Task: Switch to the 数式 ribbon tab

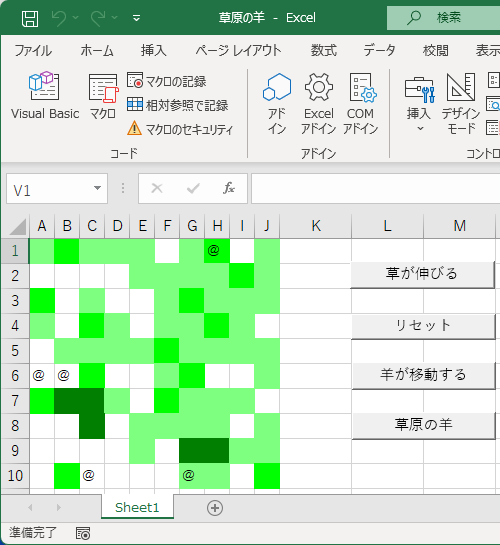Action: (x=323, y=51)
